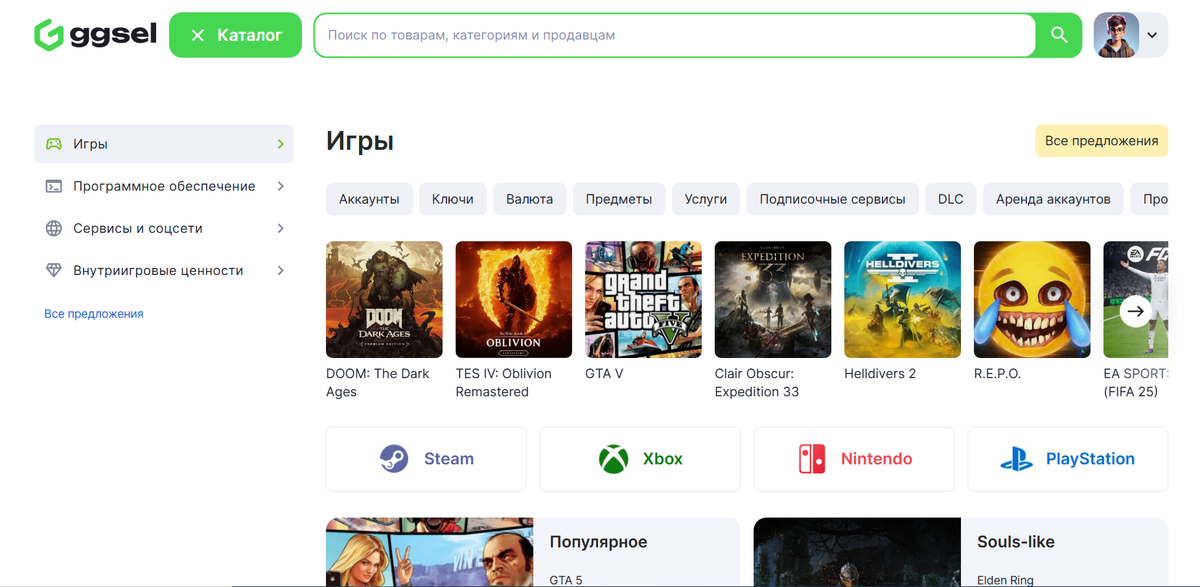
Task: Close the catalog with the Каталог button
Action: point(235,35)
